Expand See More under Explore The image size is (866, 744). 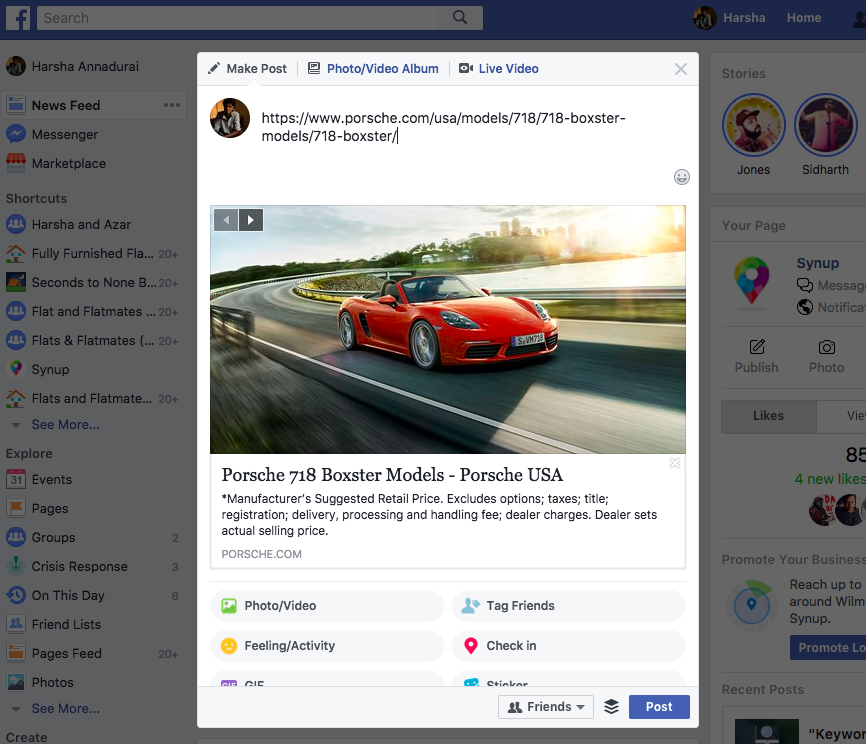(65, 708)
